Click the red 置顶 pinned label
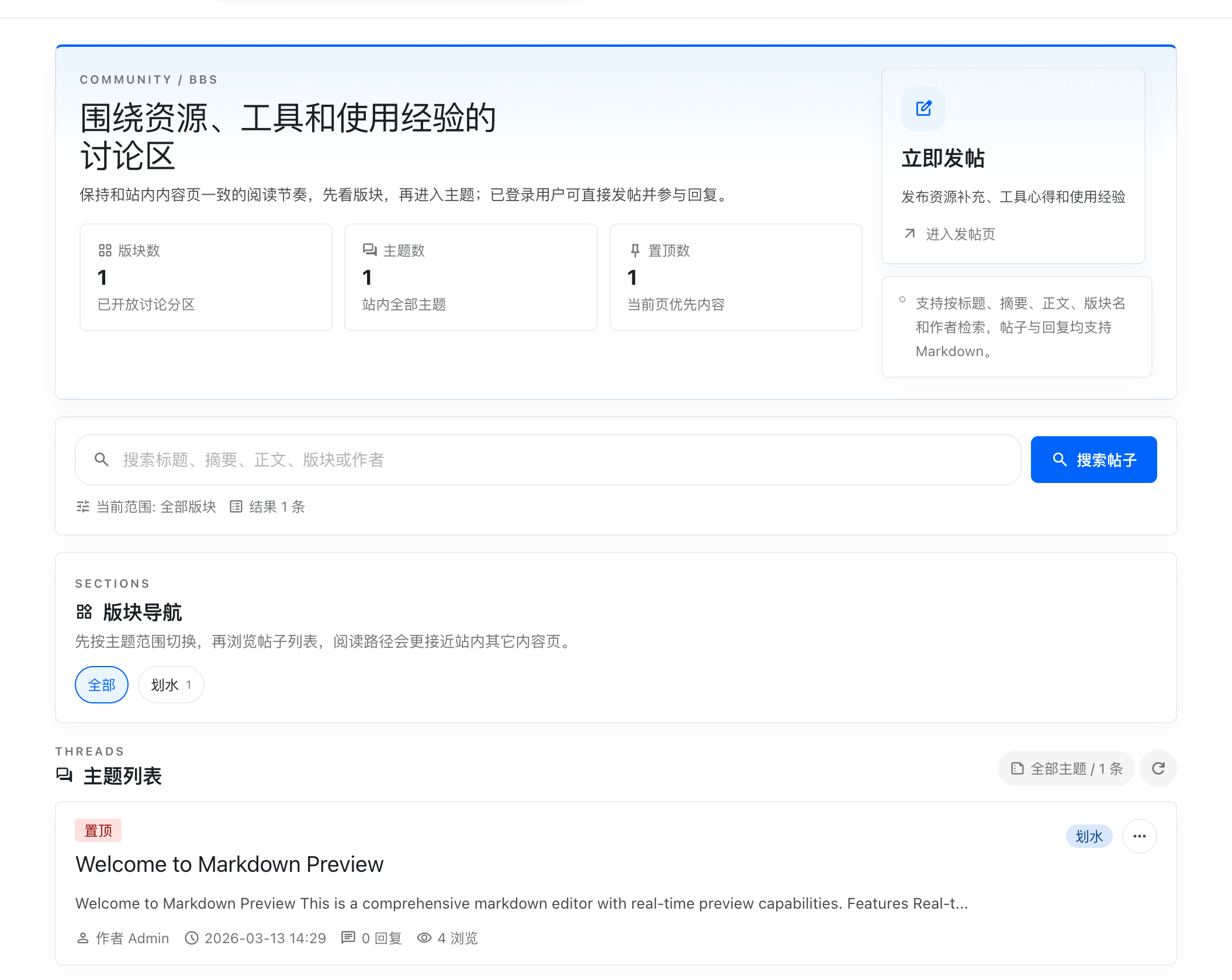 coord(98,830)
